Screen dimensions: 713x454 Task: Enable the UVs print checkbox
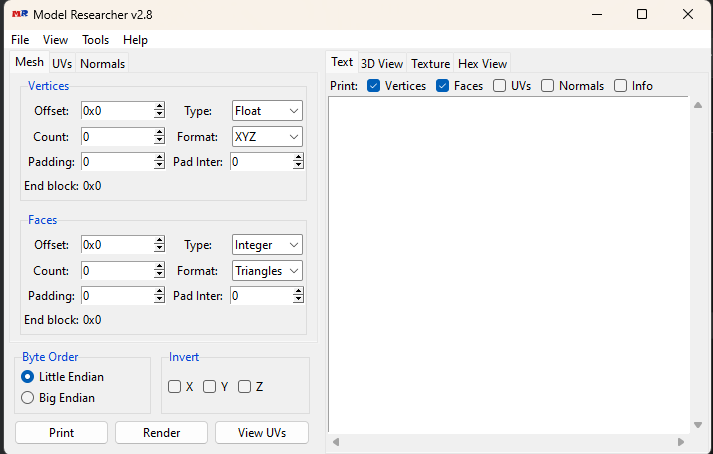tap(500, 86)
